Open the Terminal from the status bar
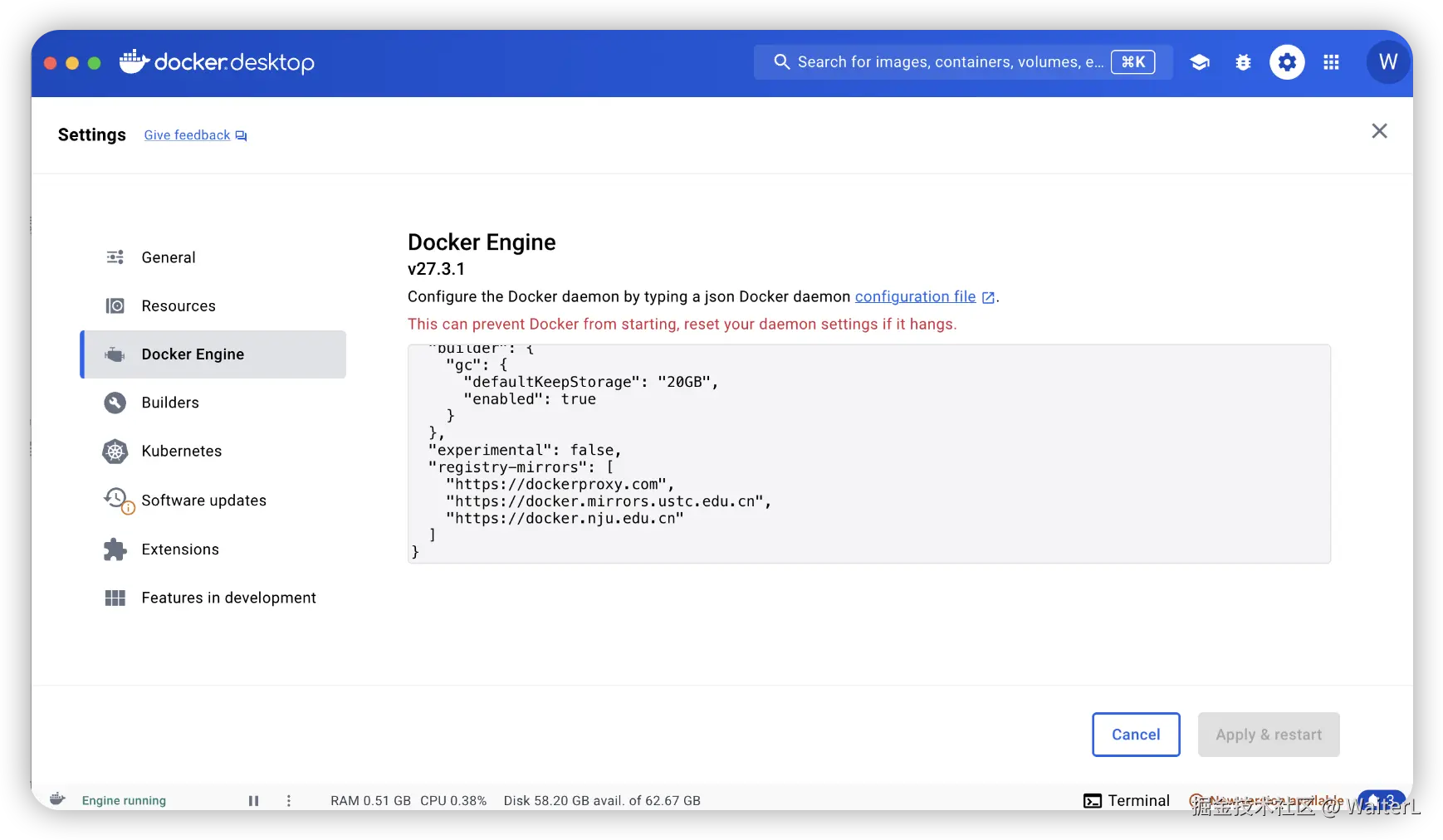Screen dimensions: 1443x840 pyautogui.click(x=1127, y=801)
